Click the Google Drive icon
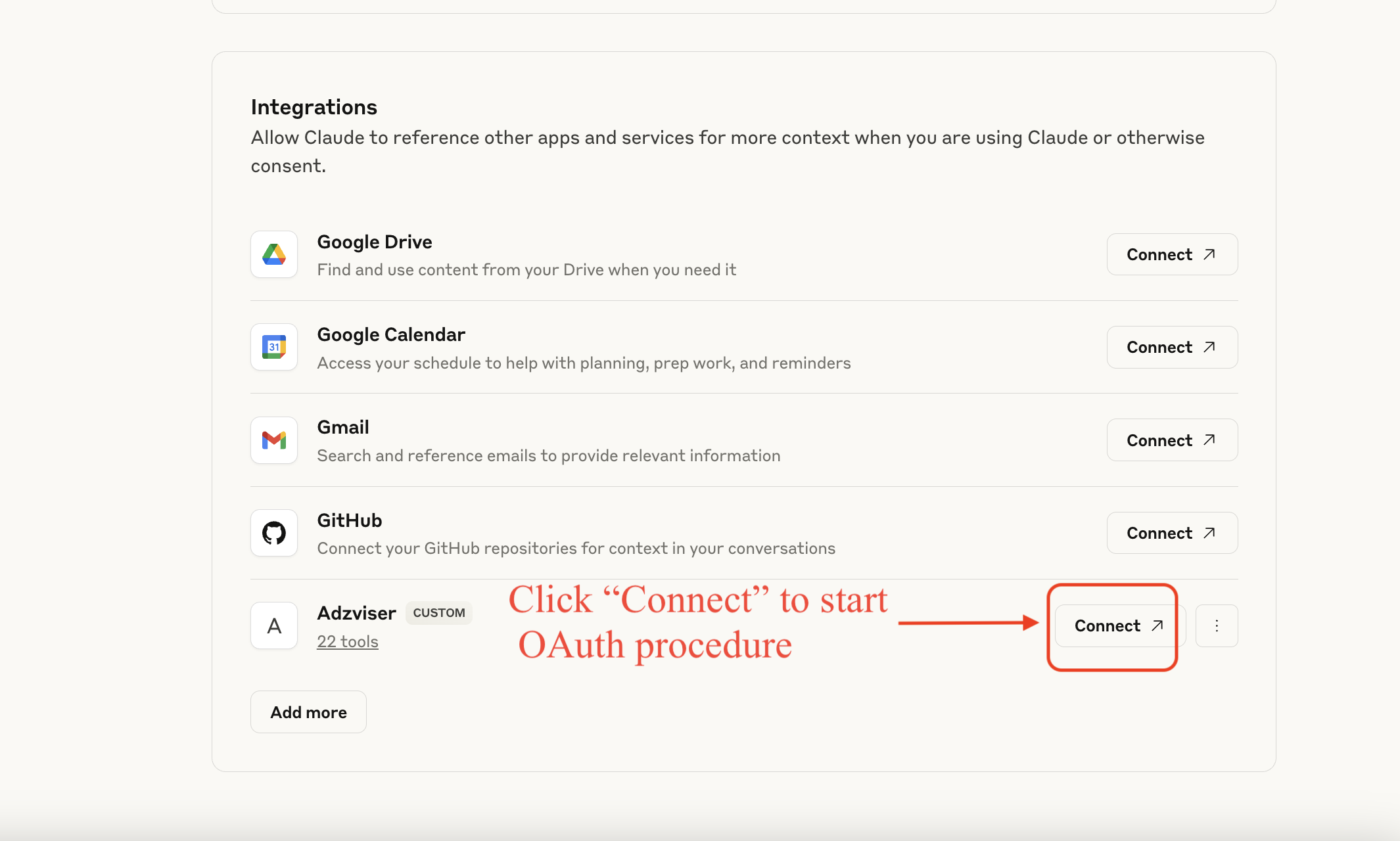This screenshot has width=1400, height=841. pos(273,254)
